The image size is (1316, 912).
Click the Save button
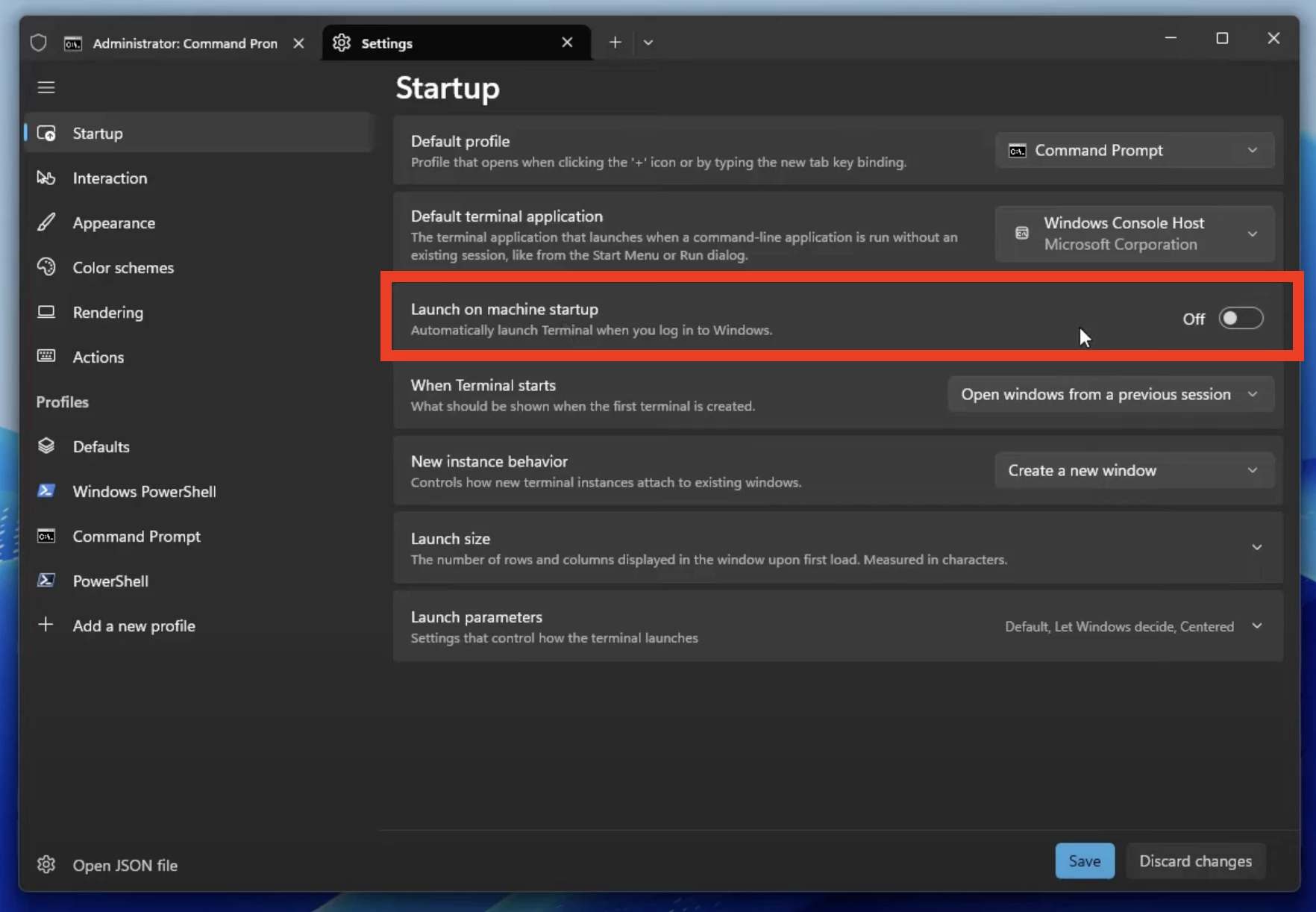1085,861
